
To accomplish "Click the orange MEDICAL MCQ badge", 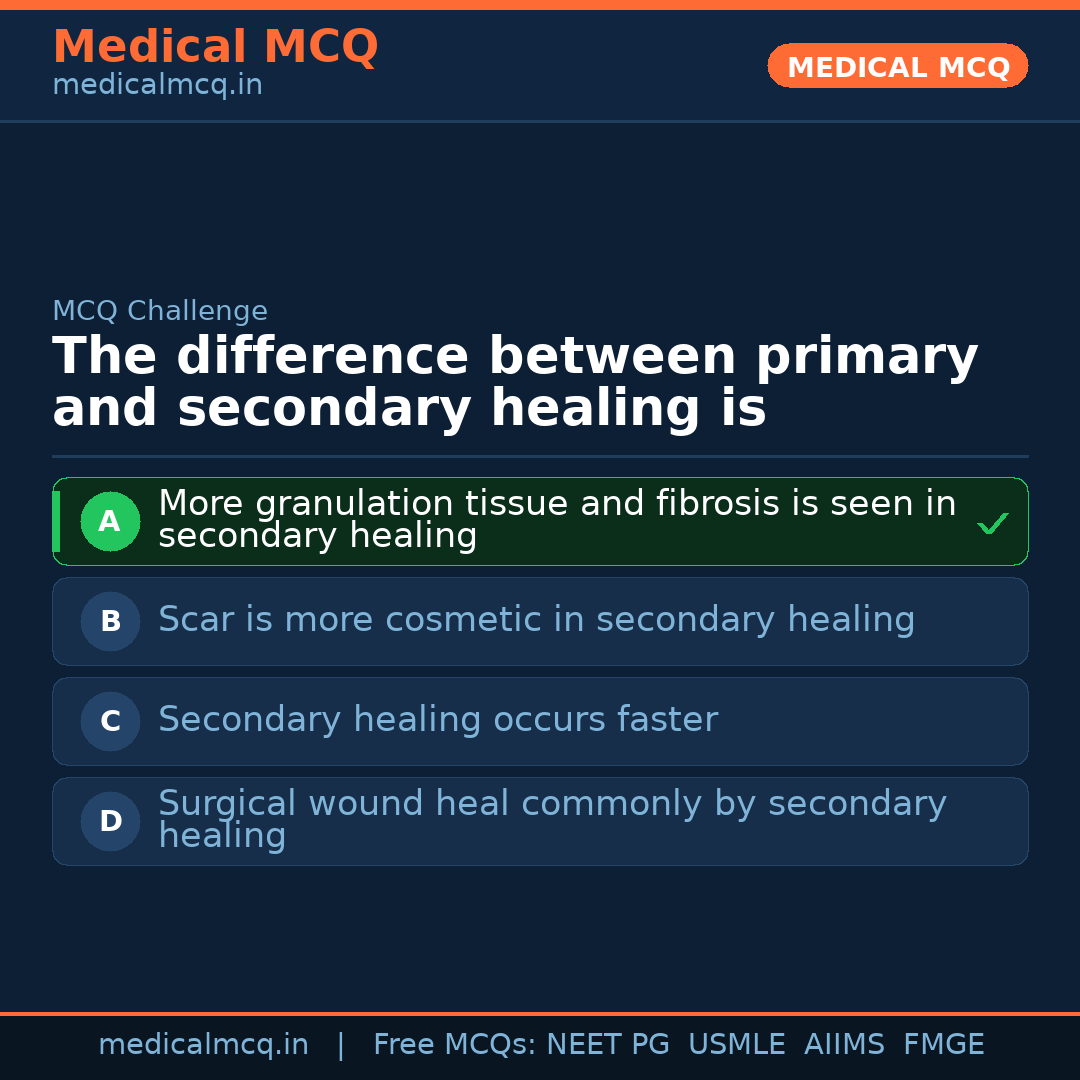I will point(897,66).
